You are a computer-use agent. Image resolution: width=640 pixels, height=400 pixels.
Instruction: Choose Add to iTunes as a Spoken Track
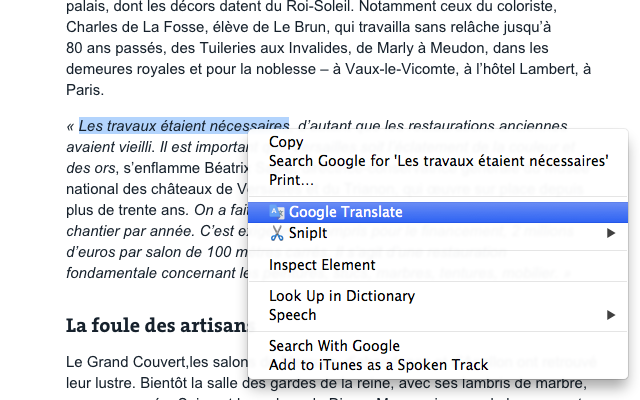pos(378,365)
